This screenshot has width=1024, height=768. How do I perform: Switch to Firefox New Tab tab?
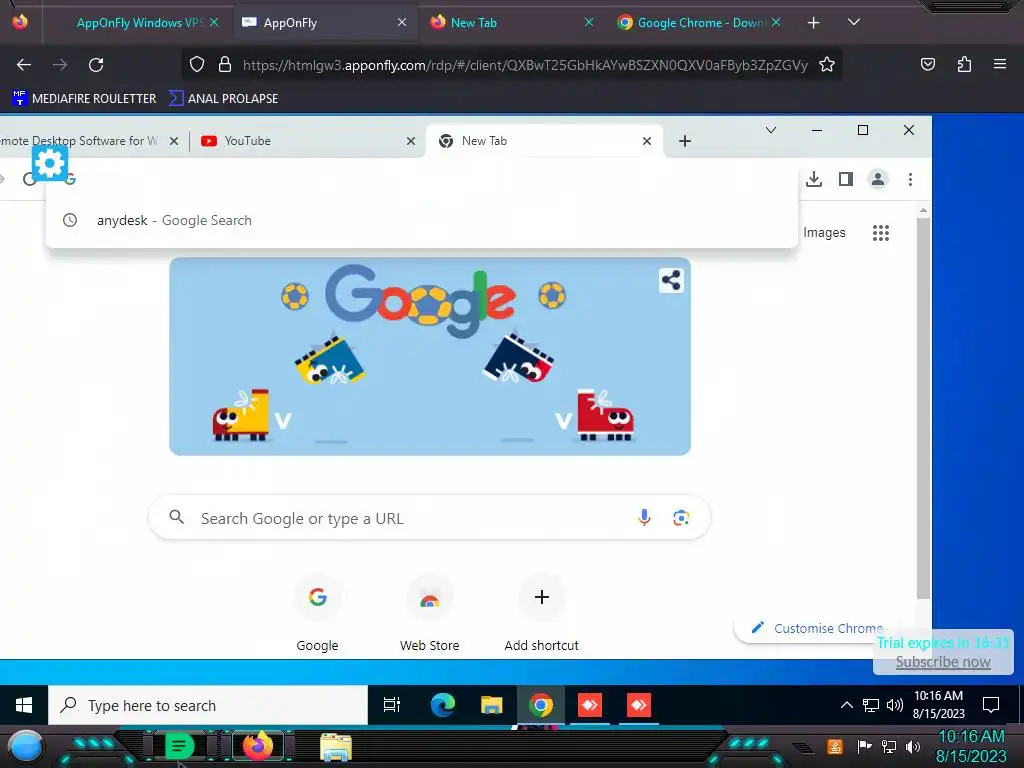pyautogui.click(x=511, y=23)
